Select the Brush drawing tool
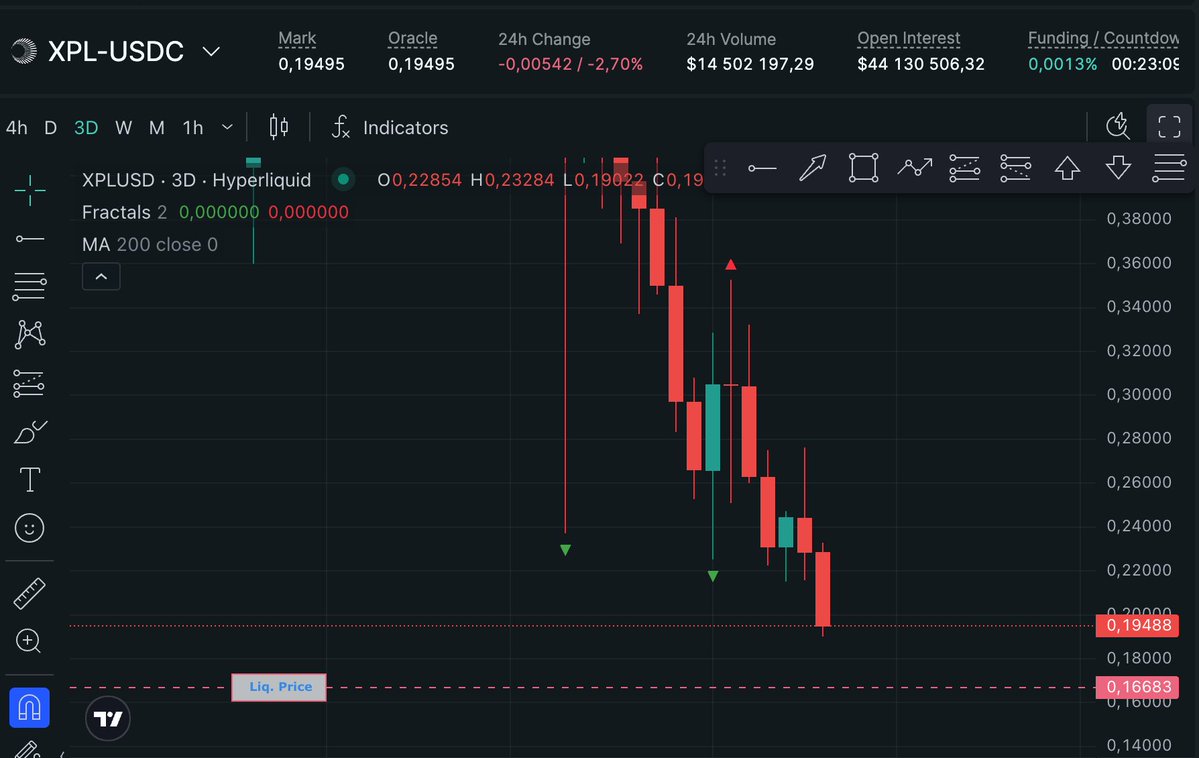 click(29, 431)
